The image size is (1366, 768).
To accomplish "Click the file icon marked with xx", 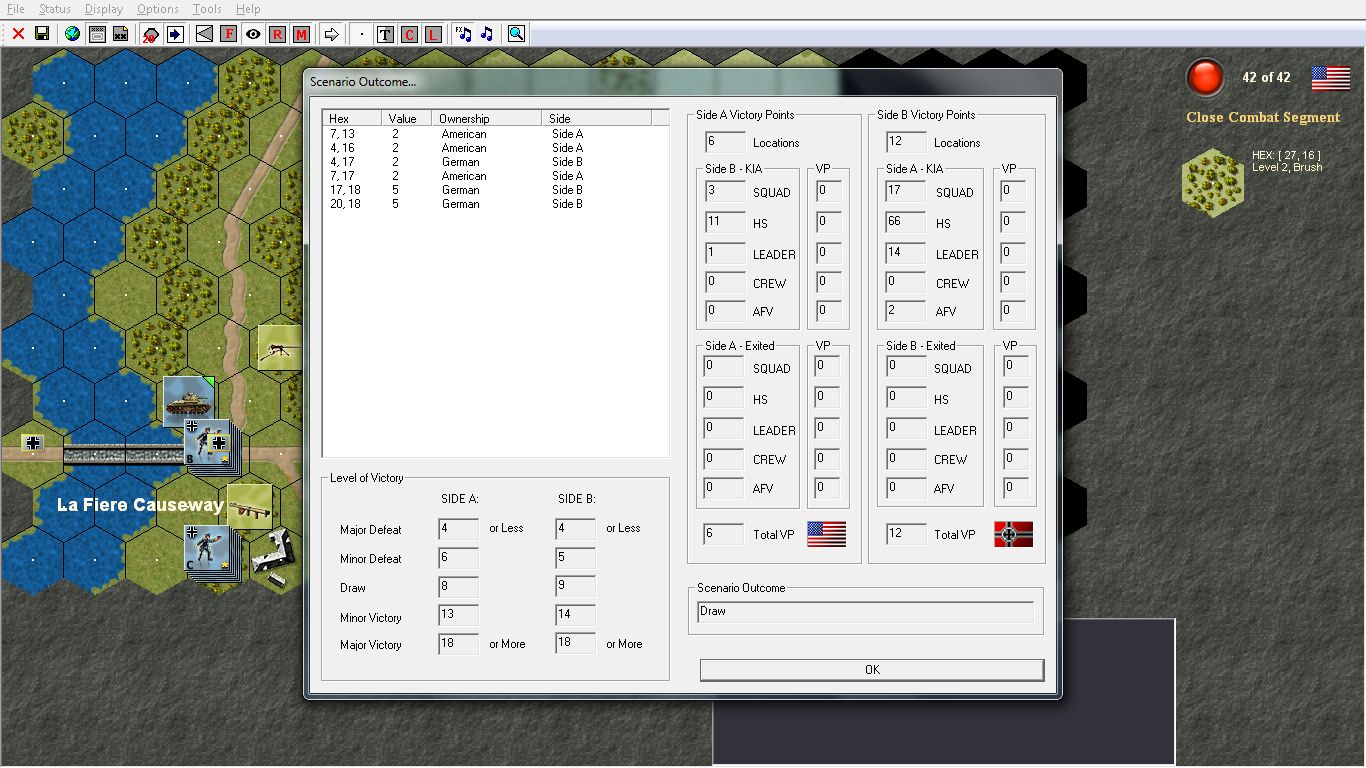I will 121,34.
